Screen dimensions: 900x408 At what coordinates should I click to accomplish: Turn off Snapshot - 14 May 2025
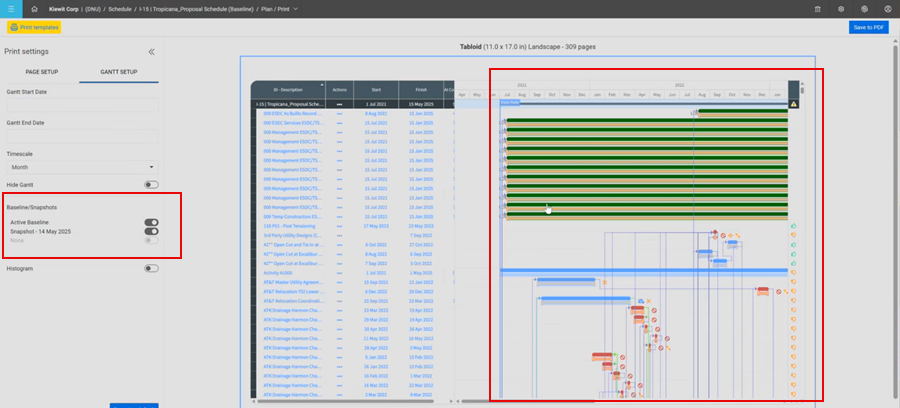click(x=152, y=231)
